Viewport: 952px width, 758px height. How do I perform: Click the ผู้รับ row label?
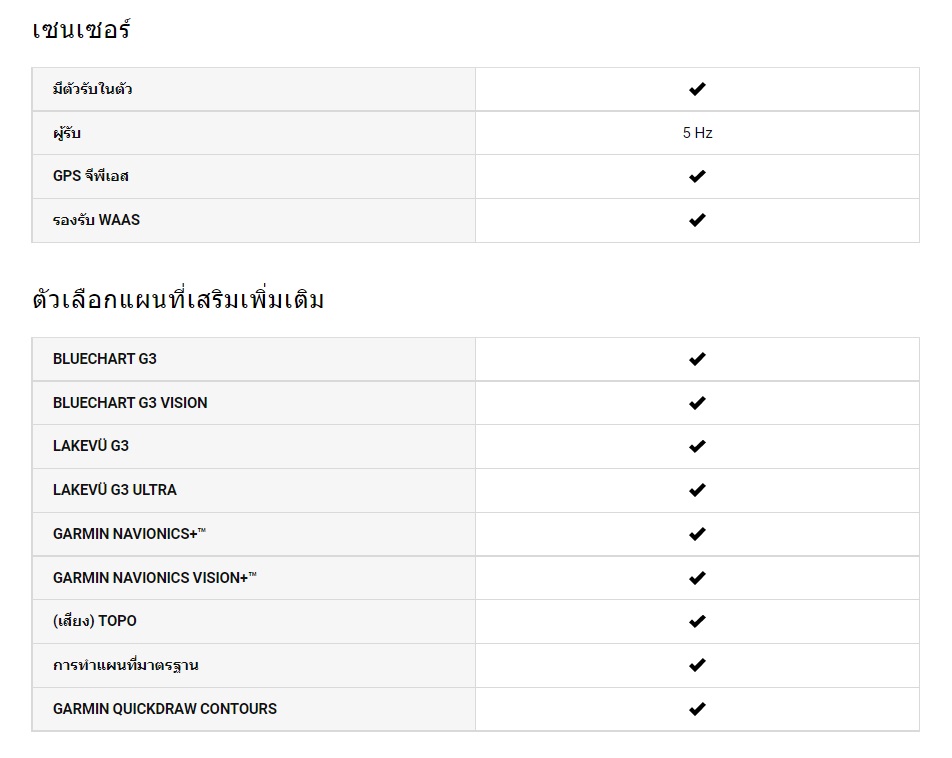[67, 133]
